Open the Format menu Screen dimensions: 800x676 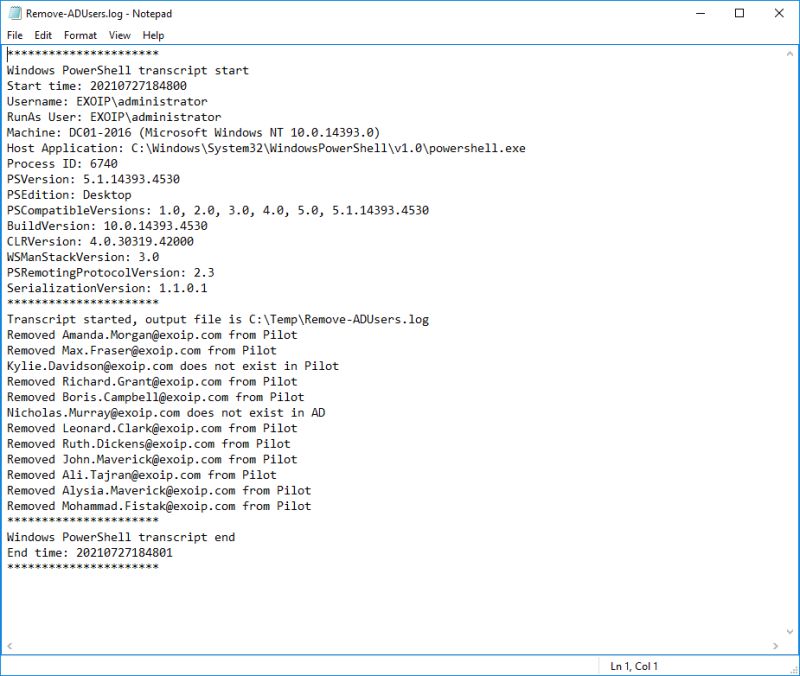[78, 34]
